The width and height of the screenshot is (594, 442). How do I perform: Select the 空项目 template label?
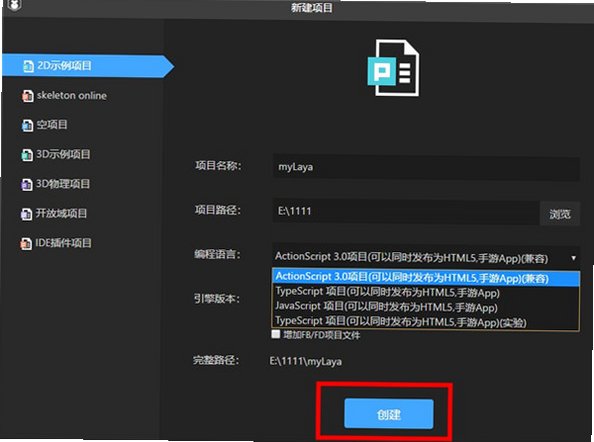[x=52, y=125]
